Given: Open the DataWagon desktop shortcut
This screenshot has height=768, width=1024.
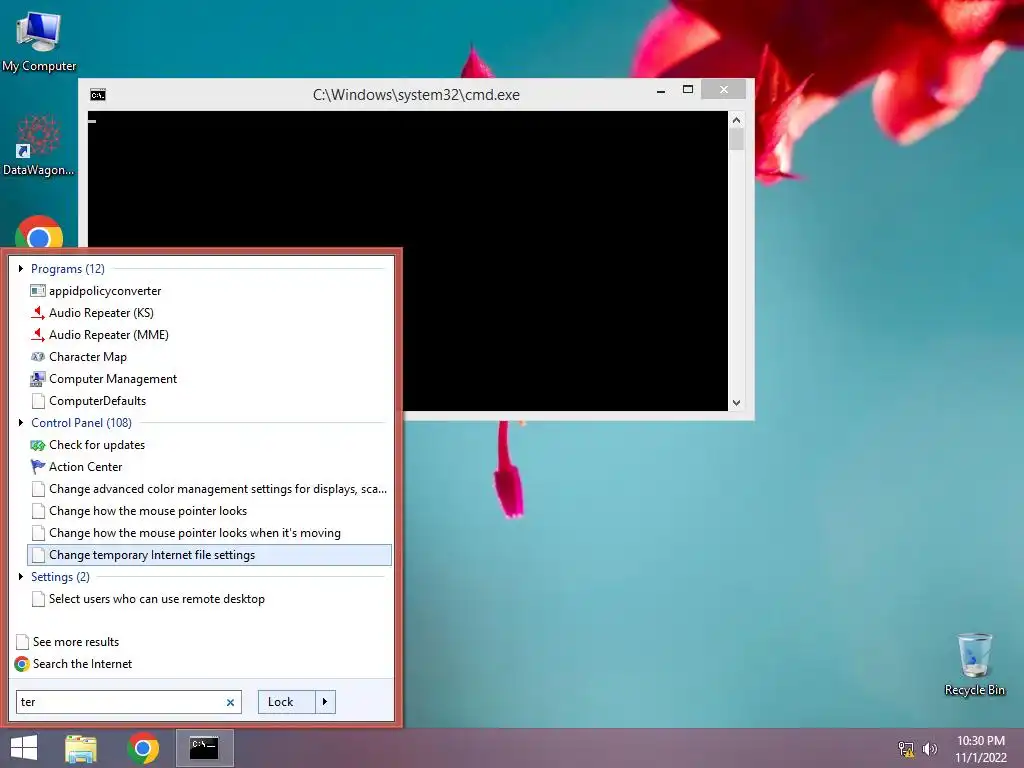Looking at the screenshot, I should coord(39,145).
